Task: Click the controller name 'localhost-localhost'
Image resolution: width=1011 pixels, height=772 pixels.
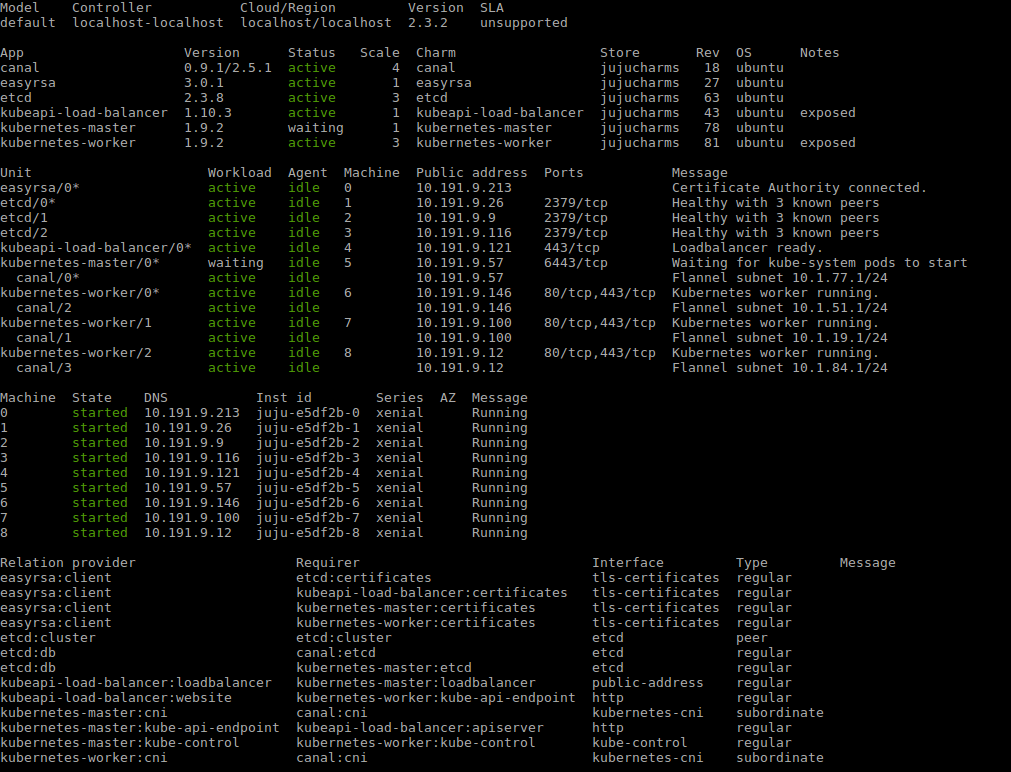Action: coord(148,23)
